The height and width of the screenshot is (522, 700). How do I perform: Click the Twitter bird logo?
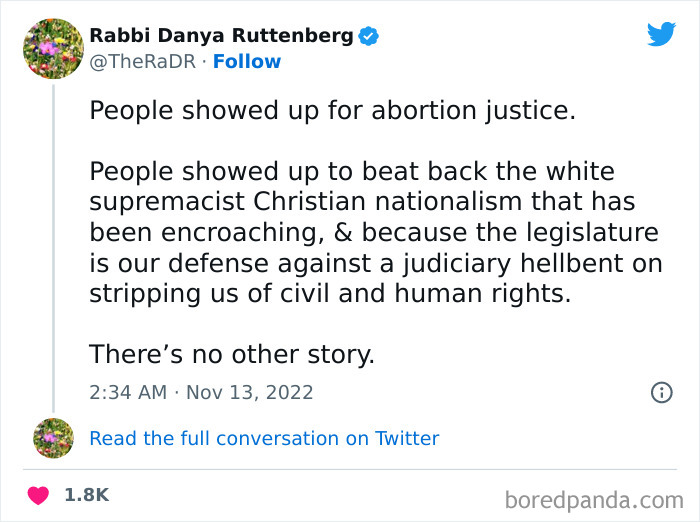click(x=661, y=35)
